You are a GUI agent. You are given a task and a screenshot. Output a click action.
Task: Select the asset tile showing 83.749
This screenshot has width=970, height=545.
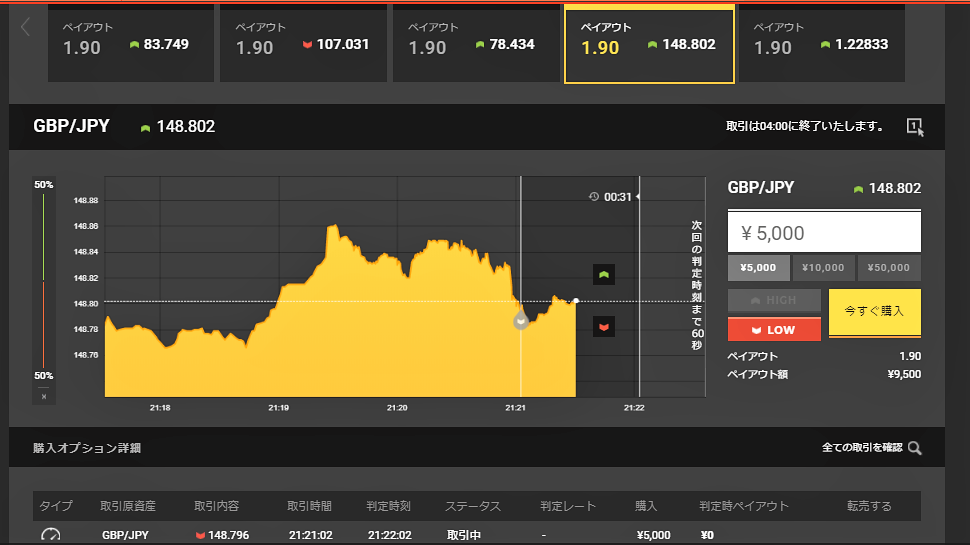[x=131, y=45]
